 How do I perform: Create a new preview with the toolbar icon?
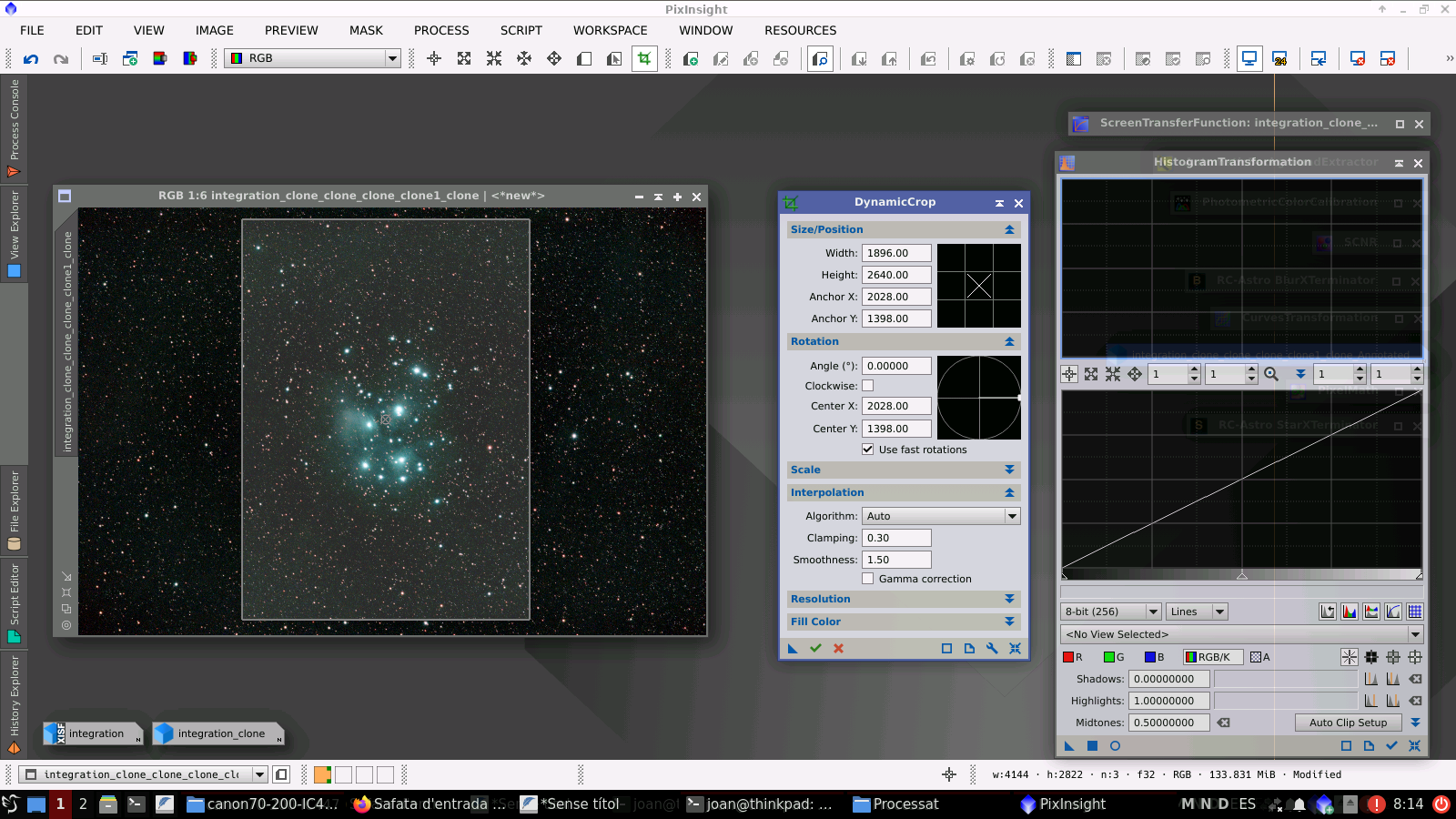(693, 58)
